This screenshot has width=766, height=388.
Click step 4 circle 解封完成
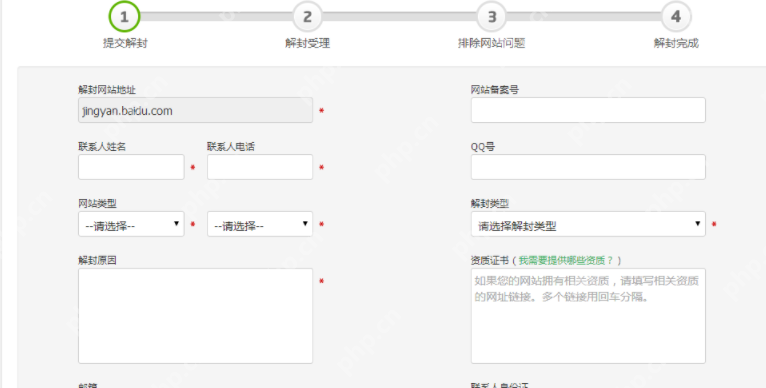676,17
